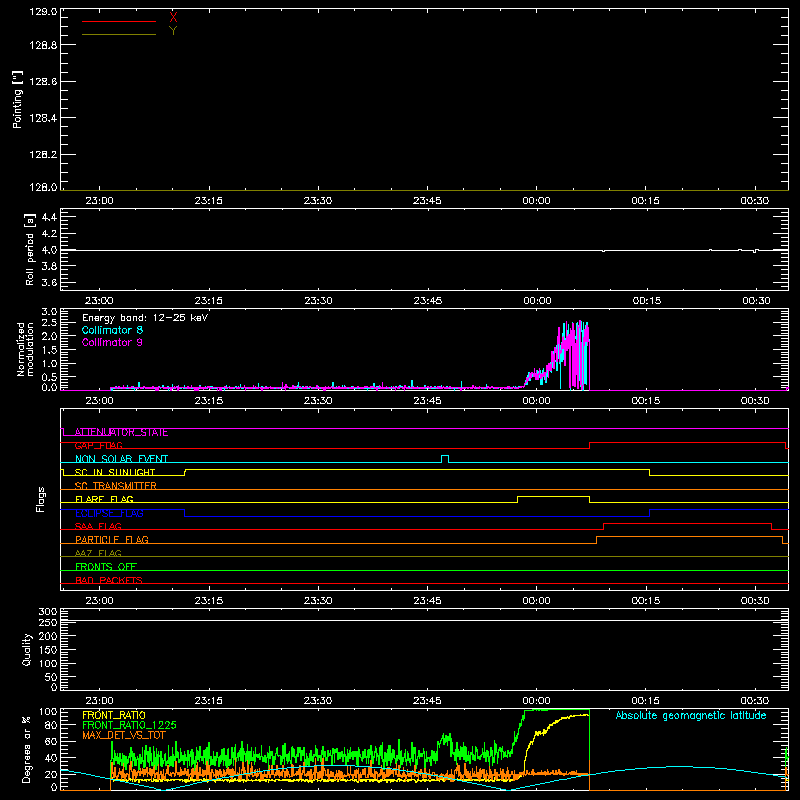Click the 'Absolute geomagnetic latitude' legend text
This screenshot has height=800, width=800.
point(691,716)
